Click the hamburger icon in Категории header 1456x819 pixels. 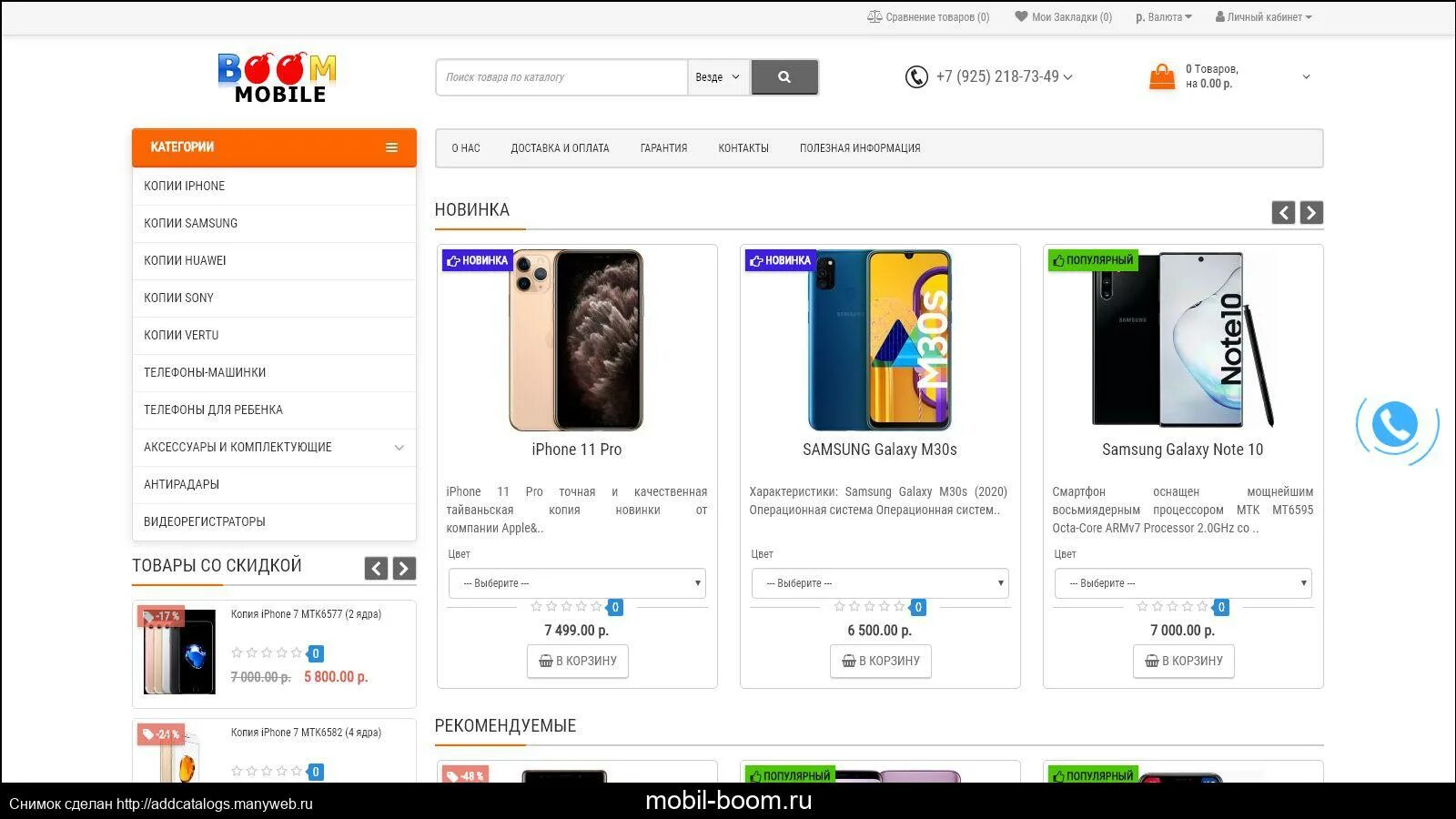[x=391, y=147]
